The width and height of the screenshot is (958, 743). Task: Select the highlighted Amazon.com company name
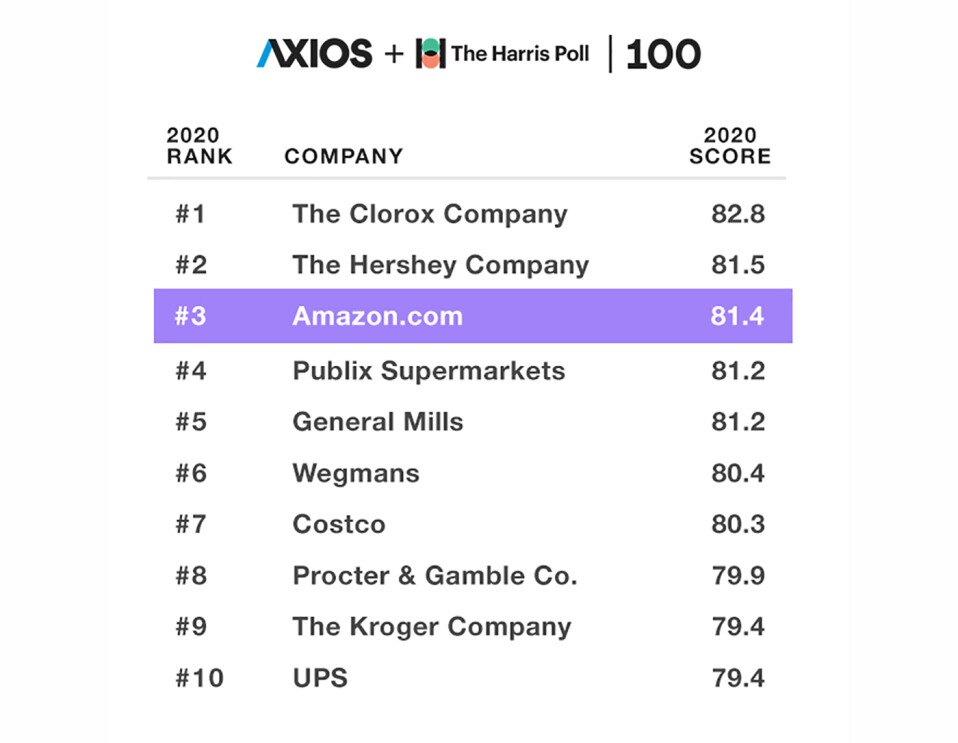377,316
